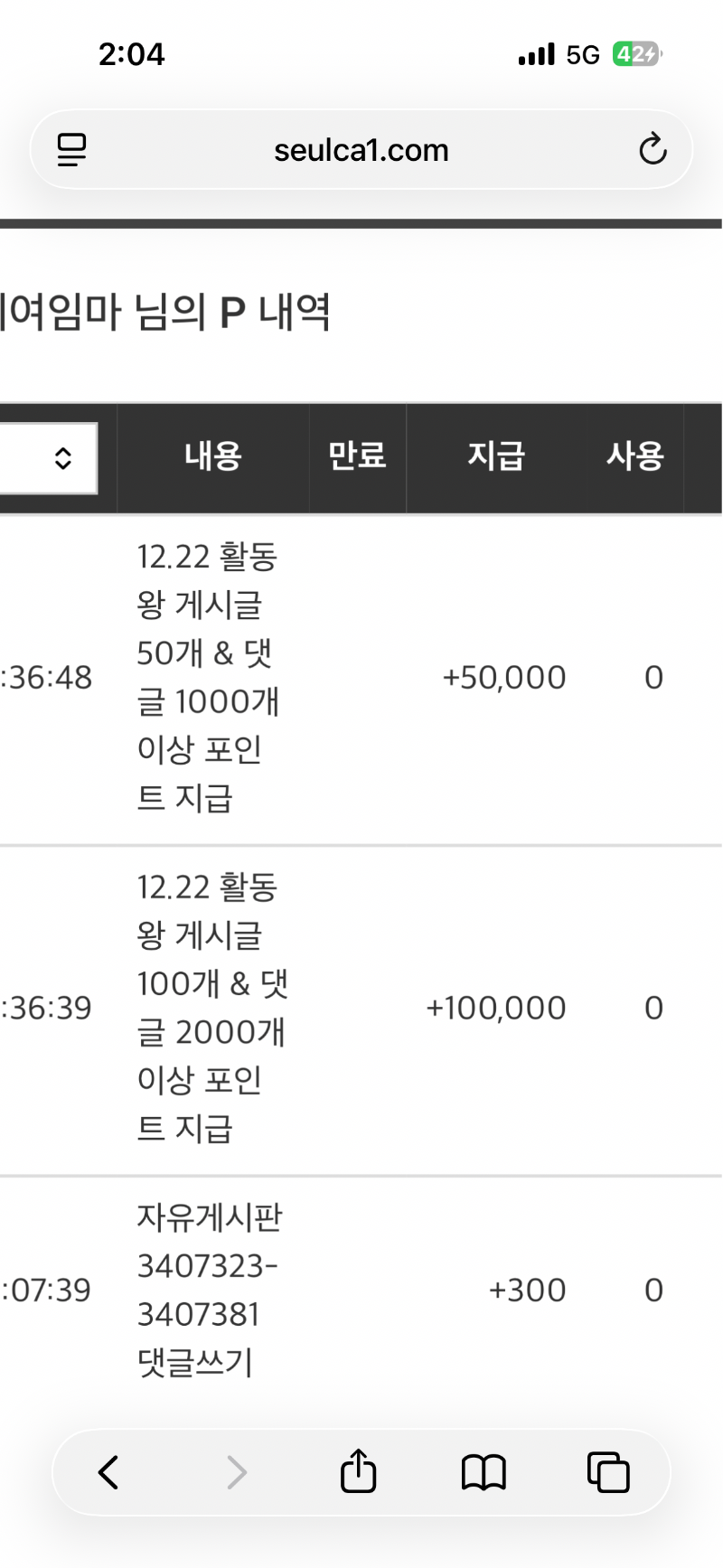This screenshot has height=1568, width=723.
Task: Tap the 게시글 100개 & 댓글 2000개 entry
Action: 211,1008
